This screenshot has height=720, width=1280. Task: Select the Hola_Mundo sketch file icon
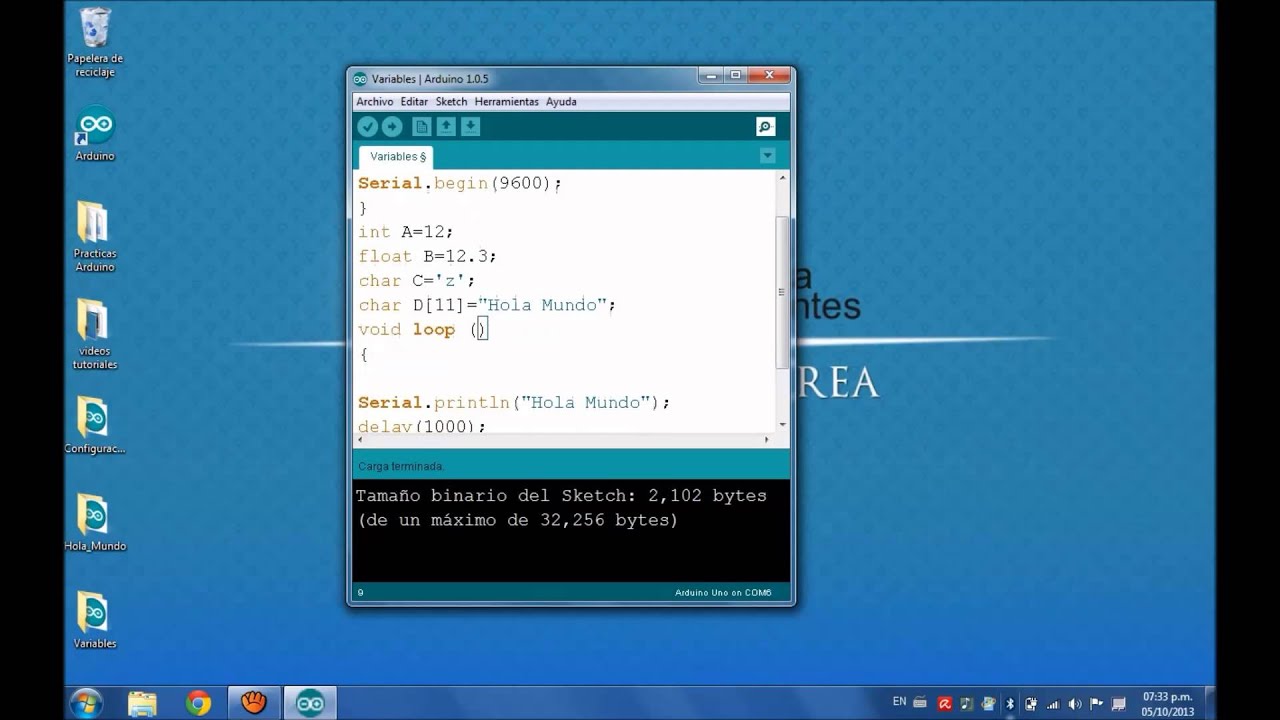(x=95, y=523)
